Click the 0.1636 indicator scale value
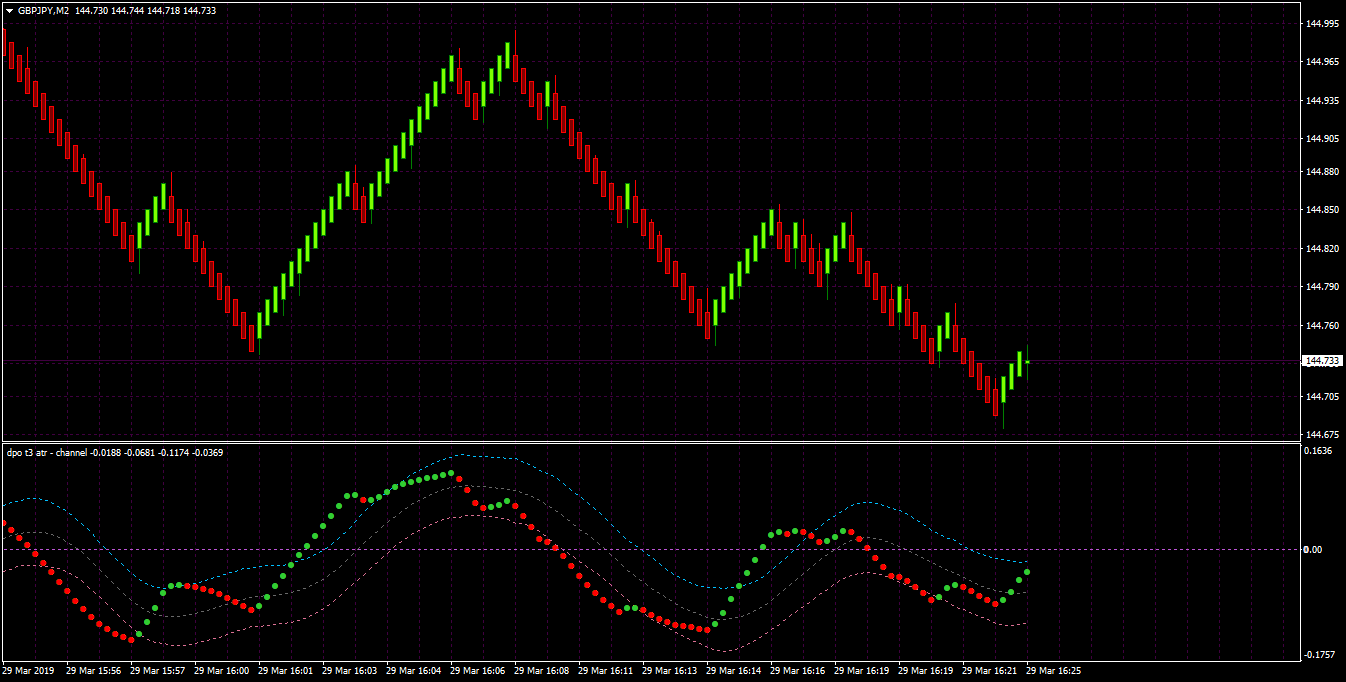This screenshot has height=682, width=1346. [1319, 450]
